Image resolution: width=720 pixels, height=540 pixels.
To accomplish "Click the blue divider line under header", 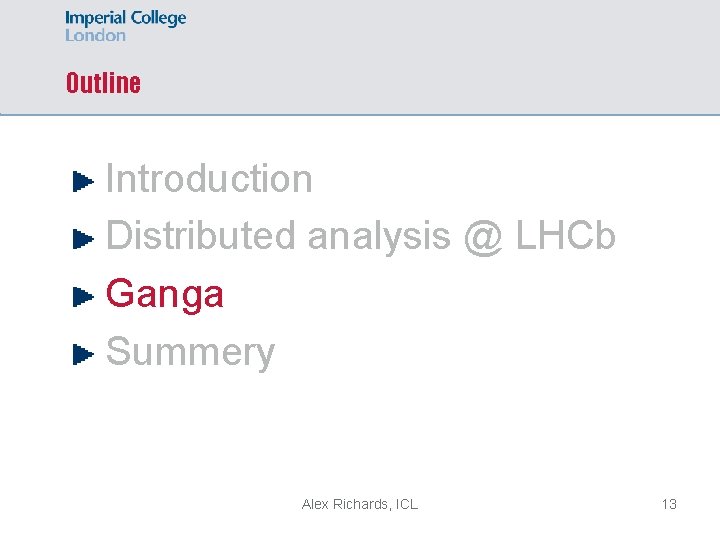I will (360, 114).
